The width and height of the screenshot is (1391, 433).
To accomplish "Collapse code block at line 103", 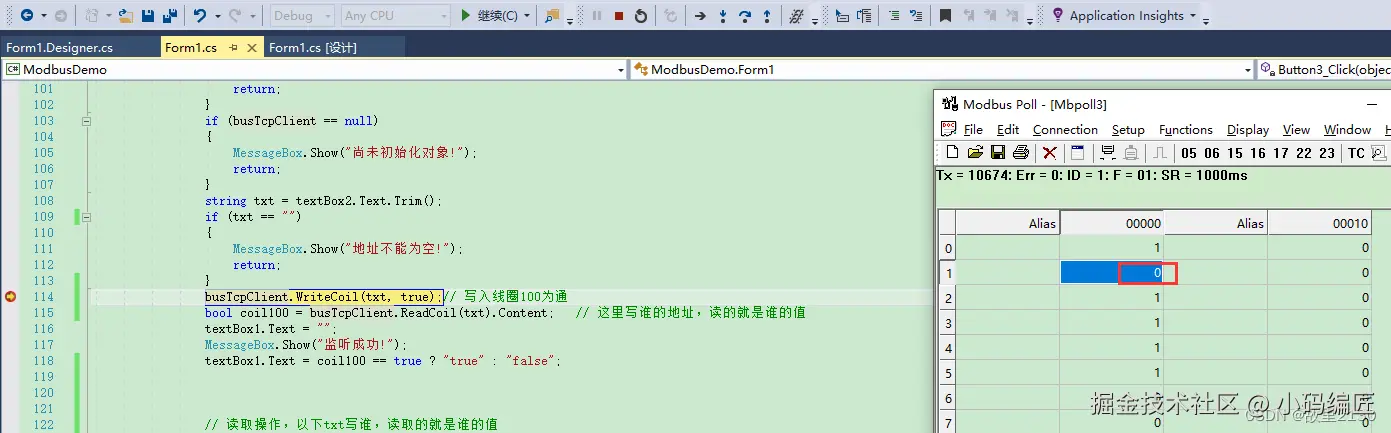I will pyautogui.click(x=86, y=121).
